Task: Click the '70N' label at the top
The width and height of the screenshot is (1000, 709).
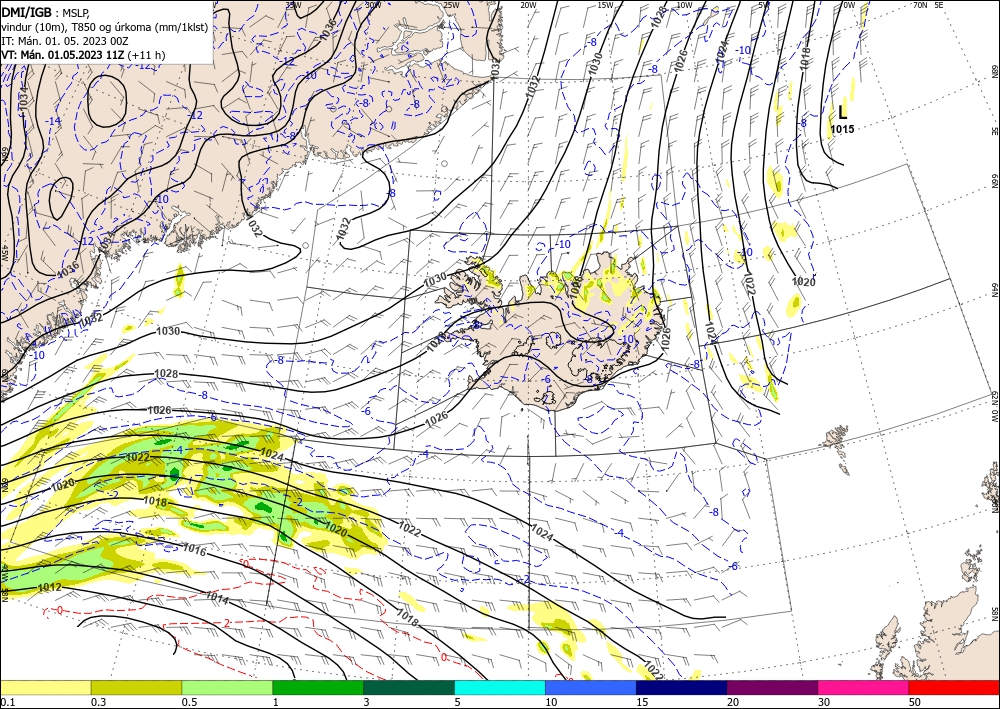Action: click(920, 5)
